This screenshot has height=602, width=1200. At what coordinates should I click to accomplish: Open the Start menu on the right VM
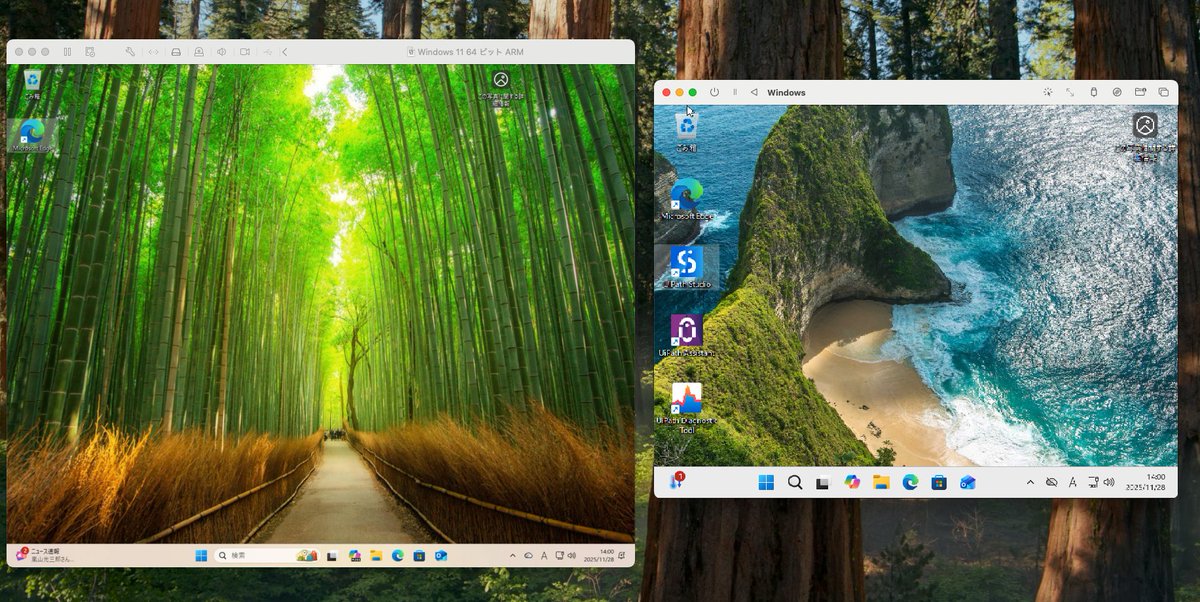765,482
